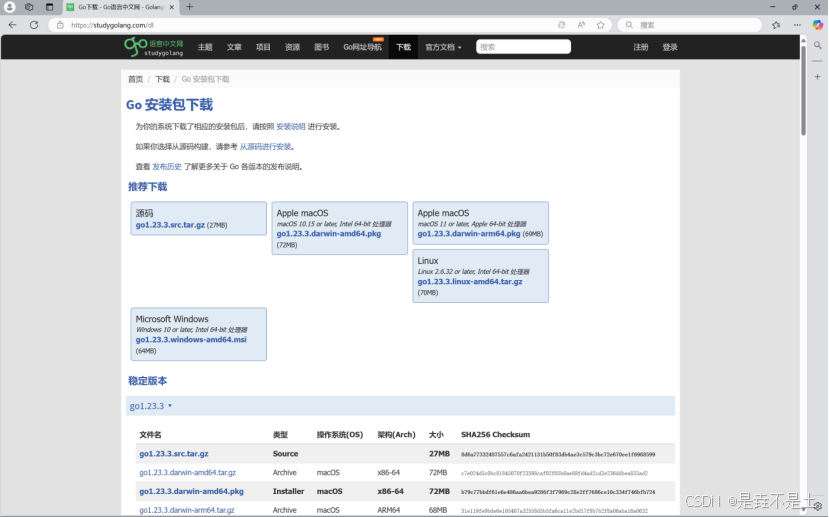
Task: Click the 推荐下载 section heading
Action: (148, 187)
